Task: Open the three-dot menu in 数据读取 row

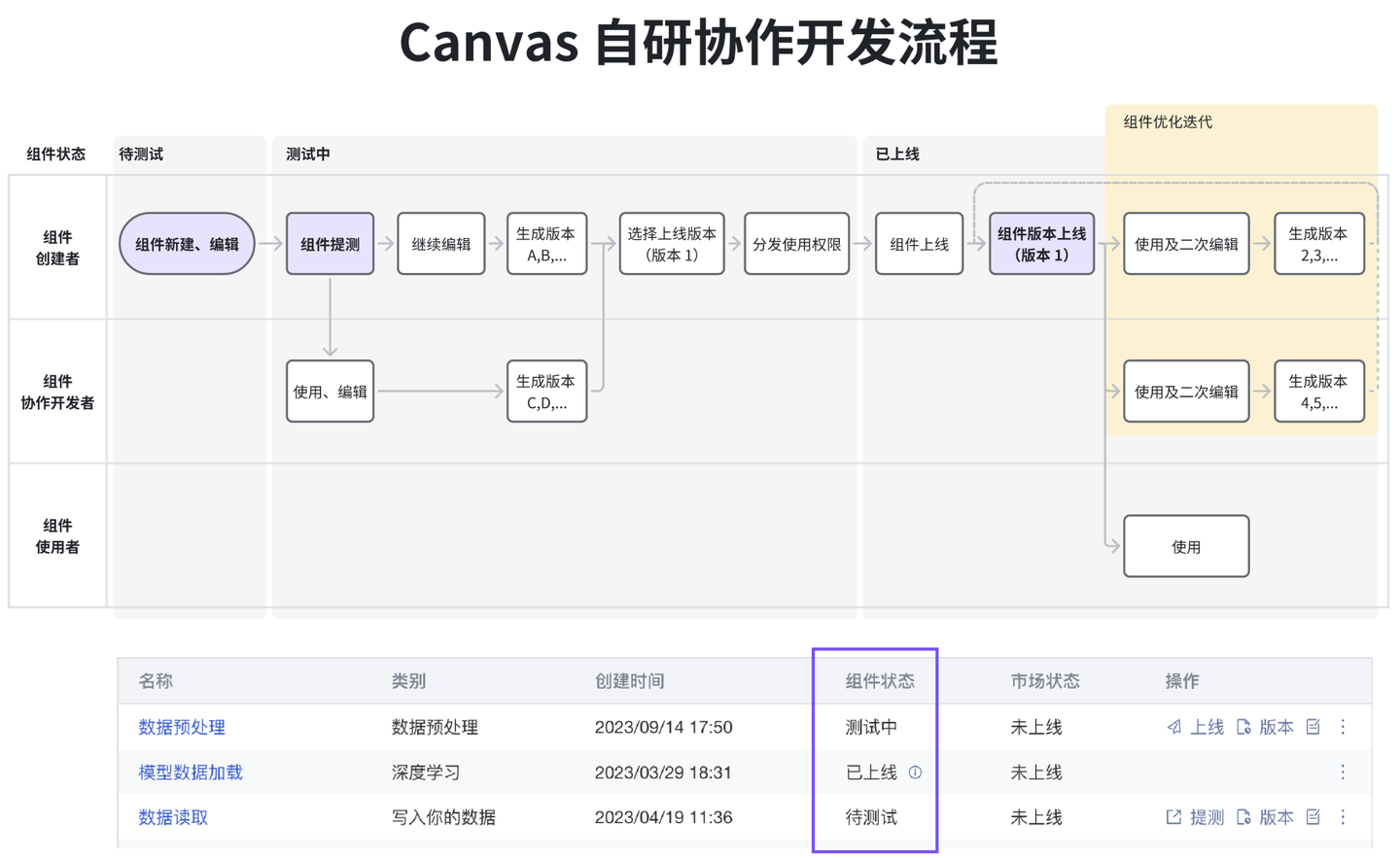Action: click(x=1343, y=817)
